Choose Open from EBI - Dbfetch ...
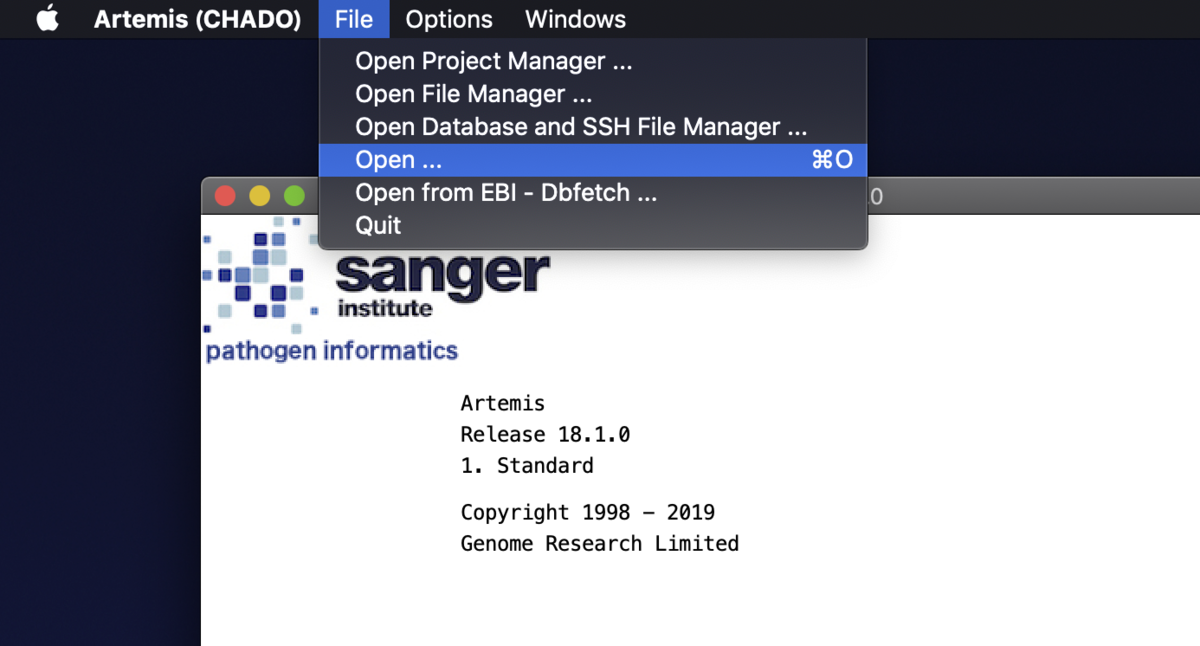This screenshot has height=646, width=1200. click(x=593, y=192)
